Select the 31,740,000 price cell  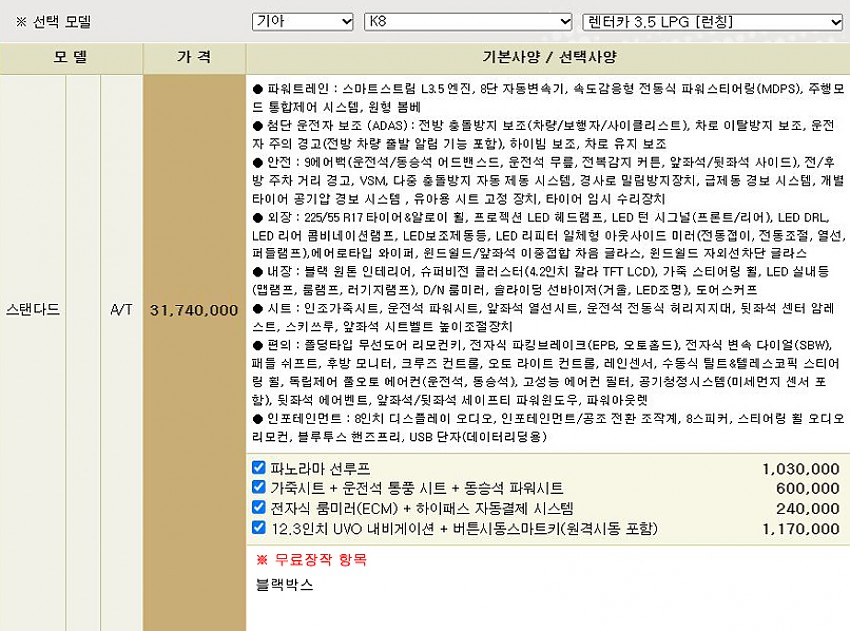coord(194,310)
